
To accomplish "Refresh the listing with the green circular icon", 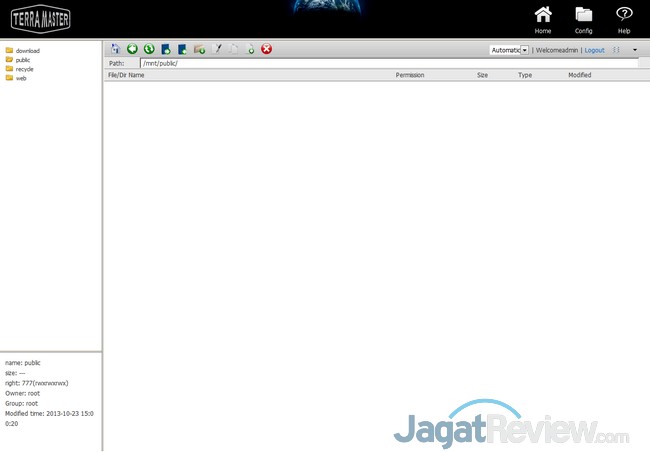I will (149, 49).
